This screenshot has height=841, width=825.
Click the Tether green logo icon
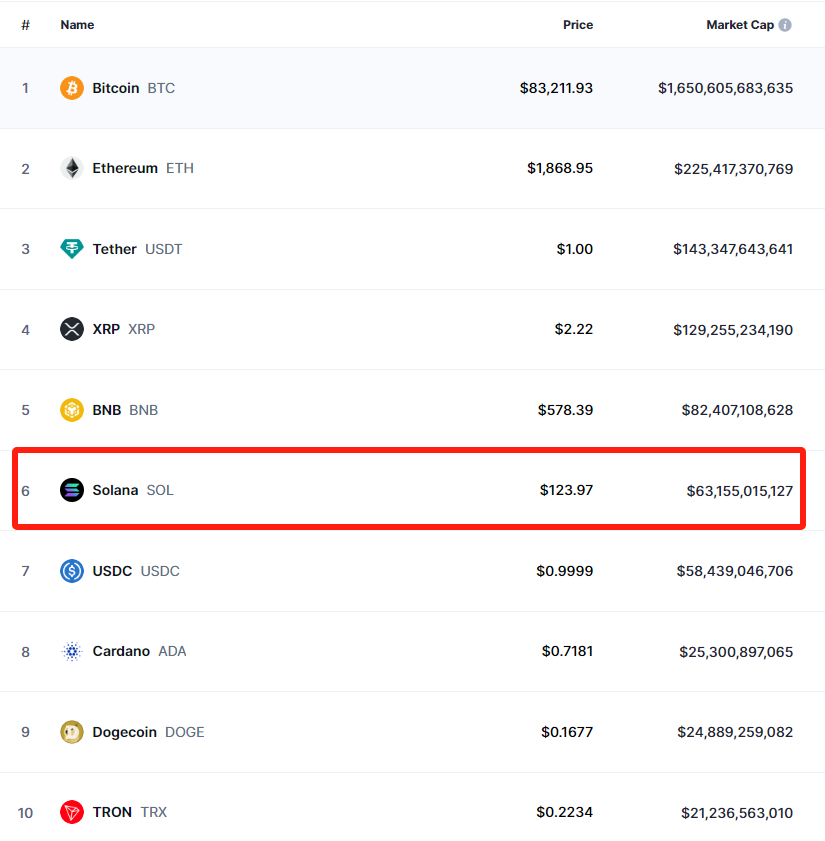[x=72, y=249]
